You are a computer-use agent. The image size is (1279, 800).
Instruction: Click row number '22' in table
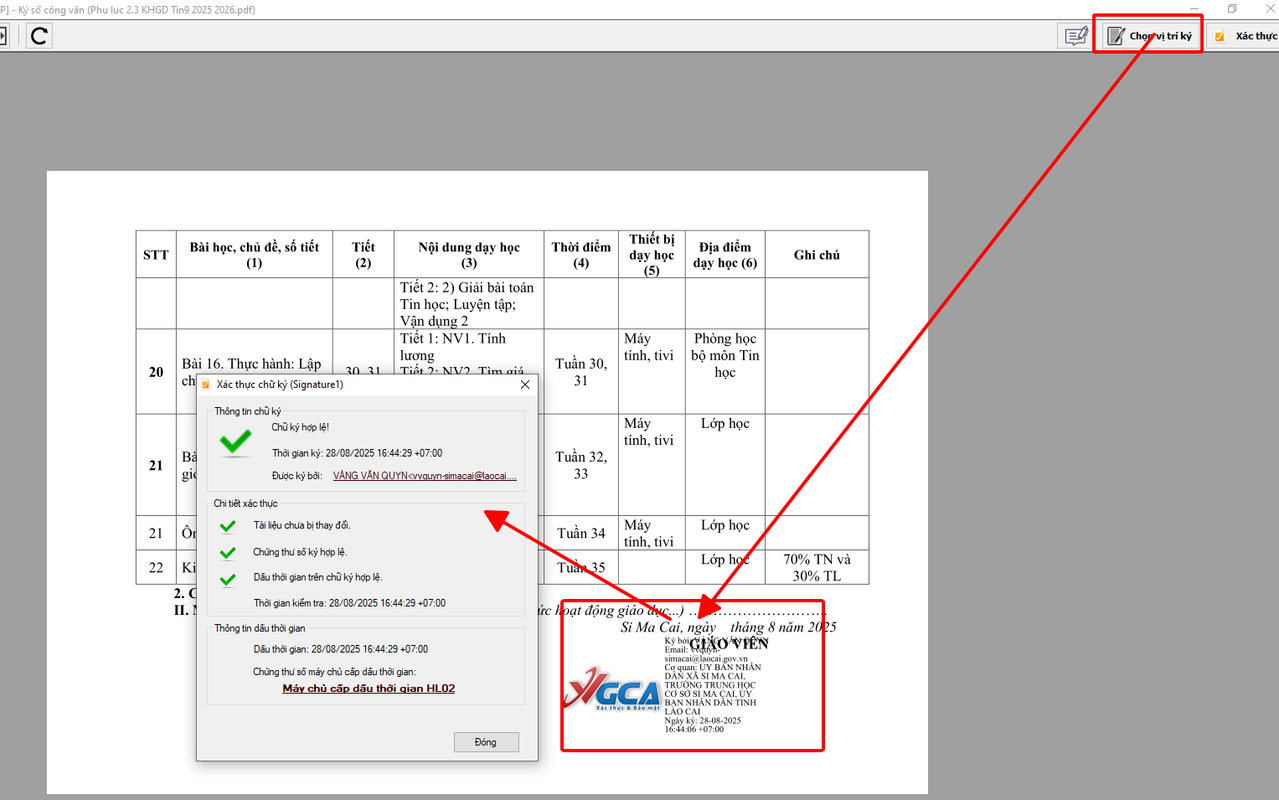coord(156,567)
